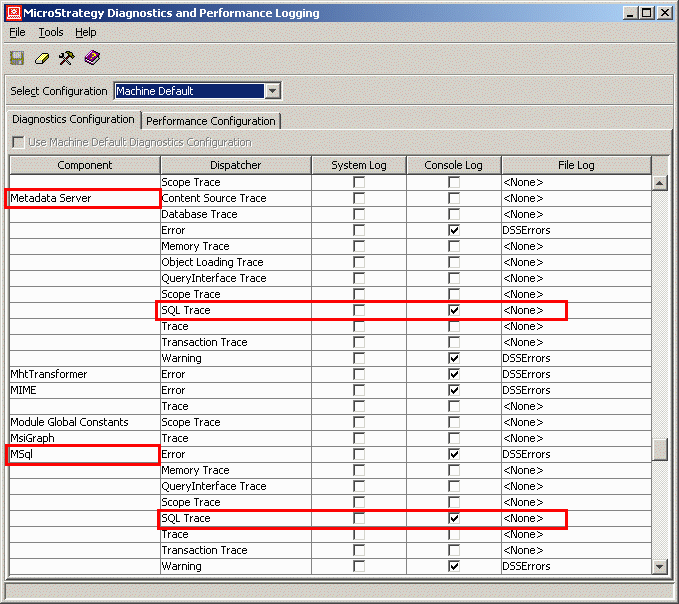Viewport: 679px width, 604px height.
Task: Click the vertical scrollbar up arrow
Action: point(659,183)
